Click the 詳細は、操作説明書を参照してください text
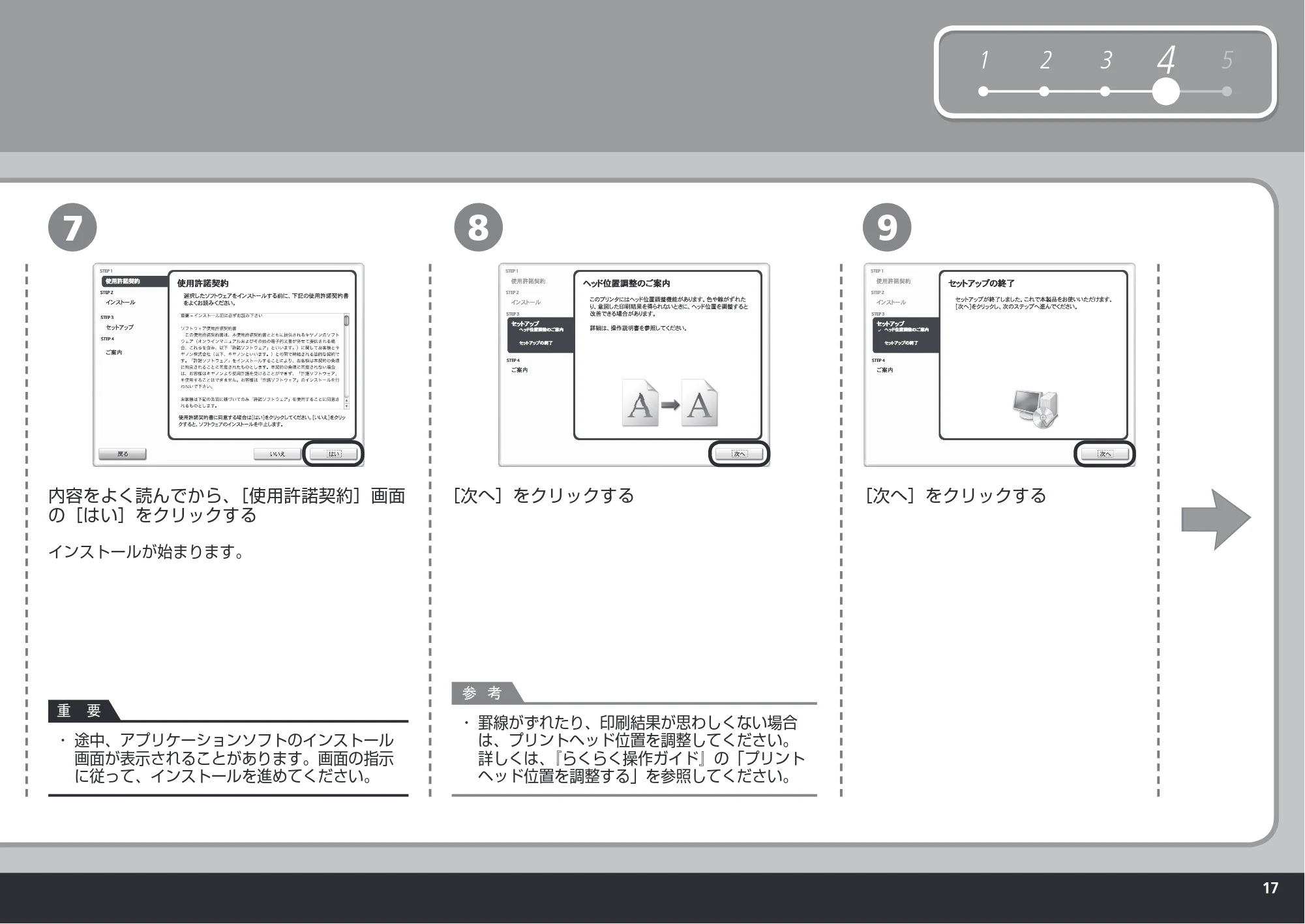The width and height of the screenshot is (1305, 924). pyautogui.click(x=638, y=329)
